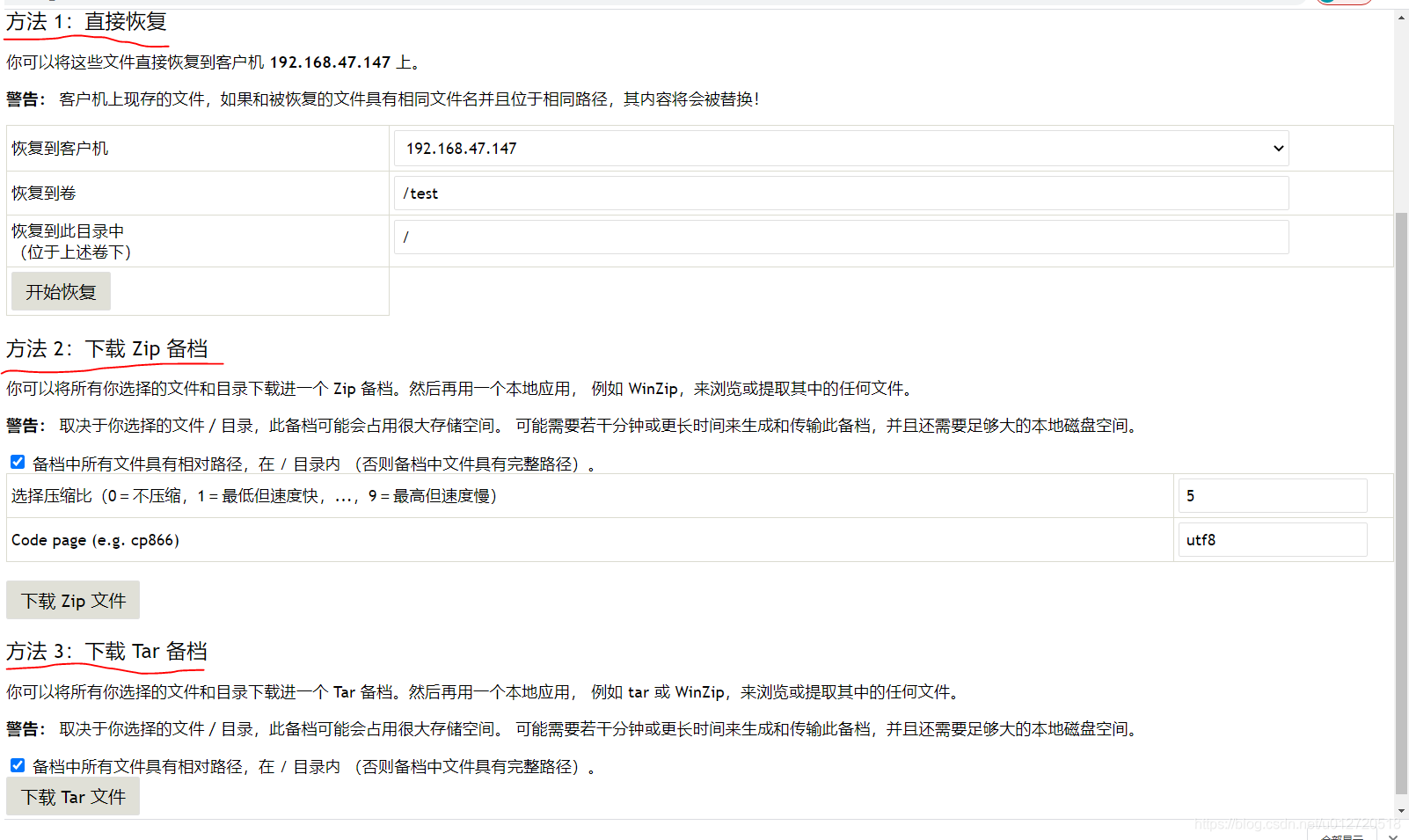1409x840 pixels.
Task: Click the 恢复到此目录中 (位于上述卷下) label
Action: click(x=71, y=242)
